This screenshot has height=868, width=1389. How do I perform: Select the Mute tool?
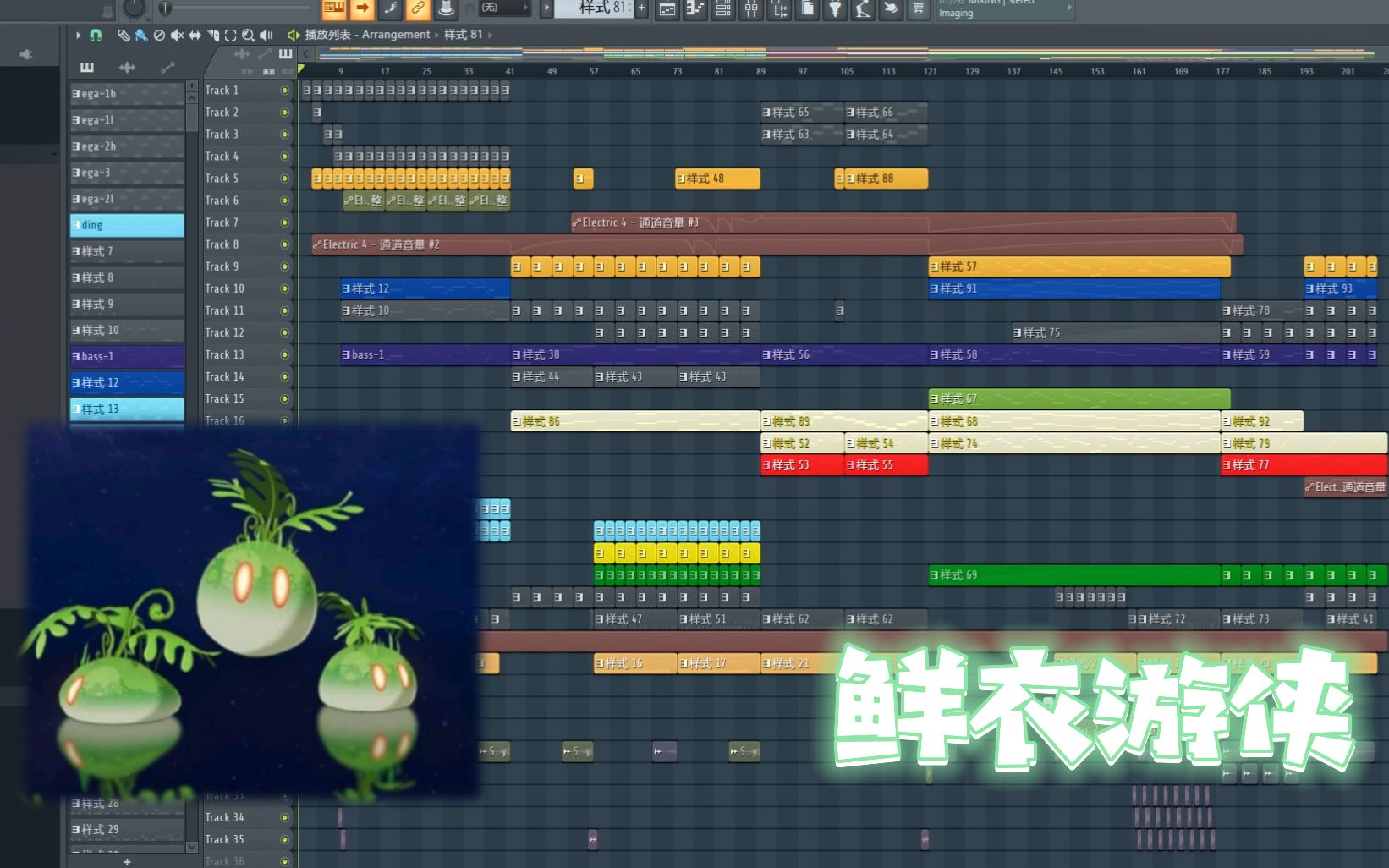(177, 35)
